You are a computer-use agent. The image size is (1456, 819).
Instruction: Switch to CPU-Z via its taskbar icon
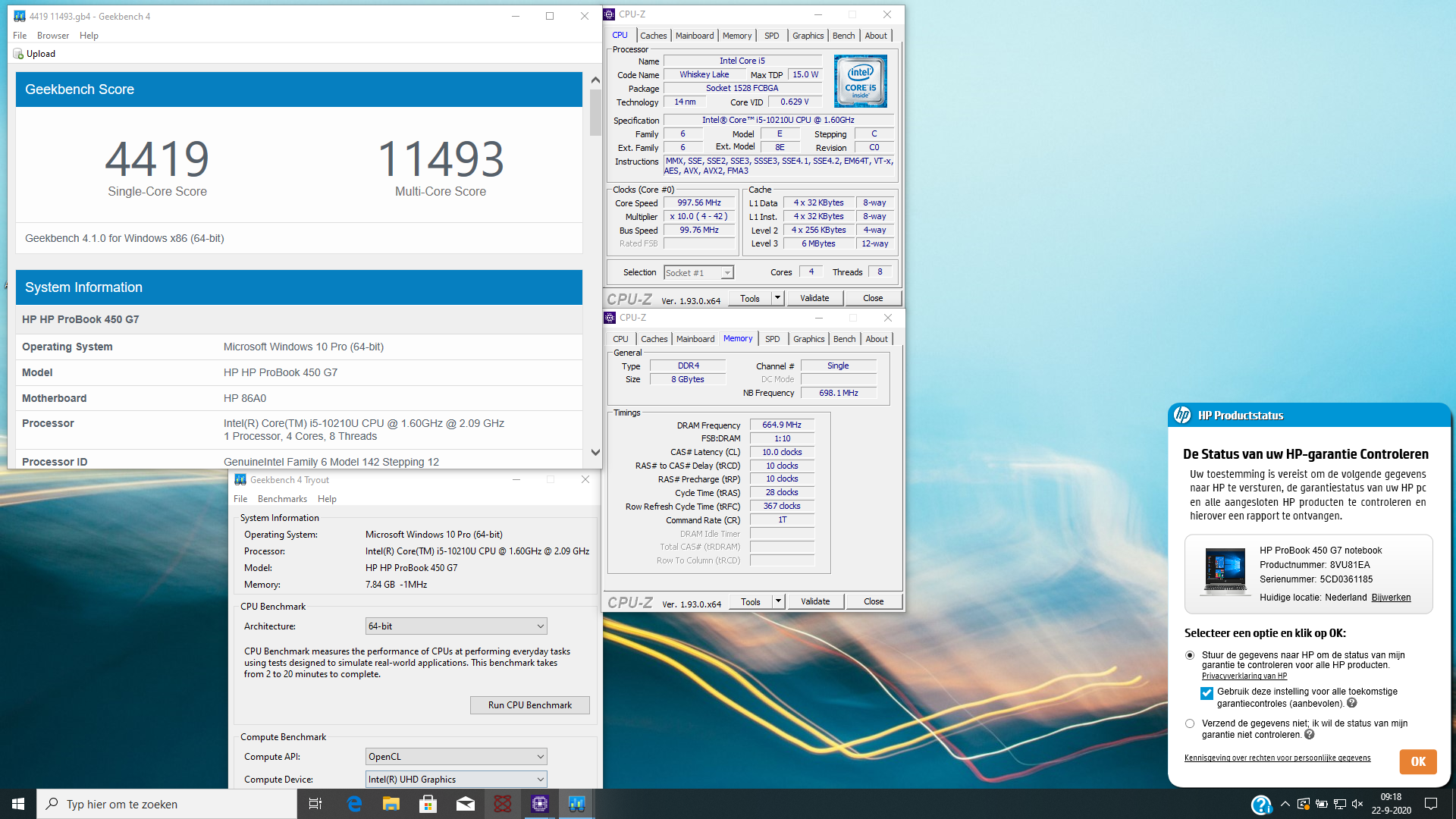pos(540,804)
